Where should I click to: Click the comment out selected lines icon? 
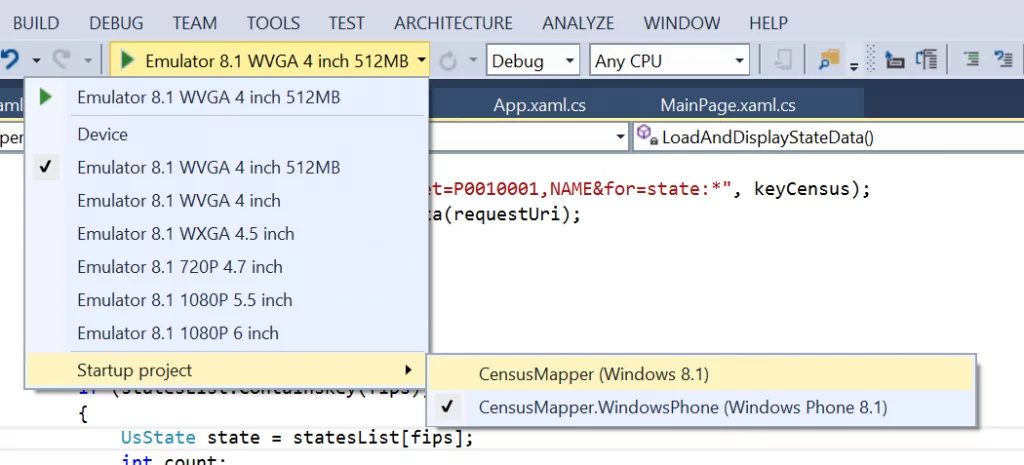point(971,60)
